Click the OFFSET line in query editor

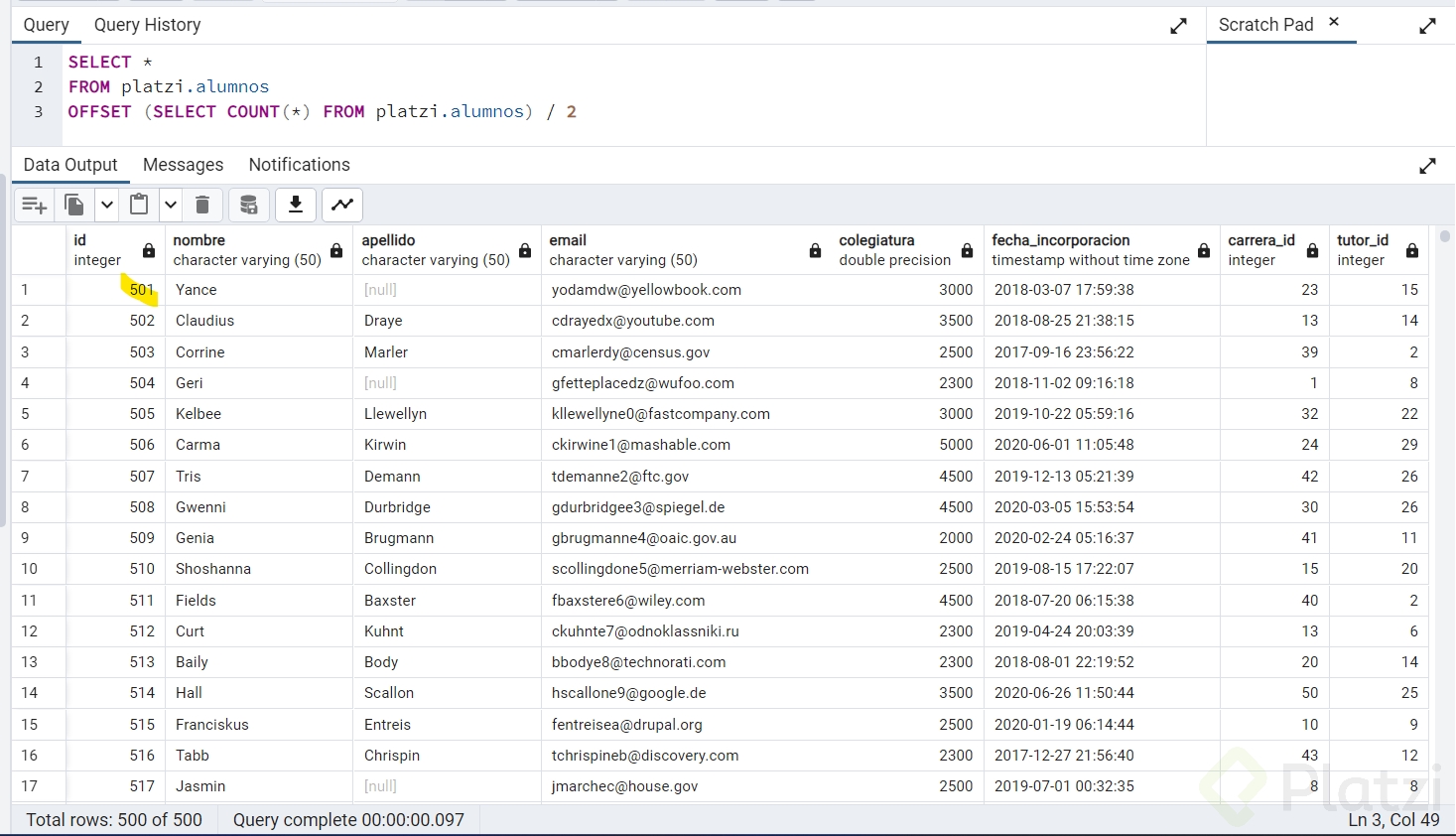tap(323, 111)
